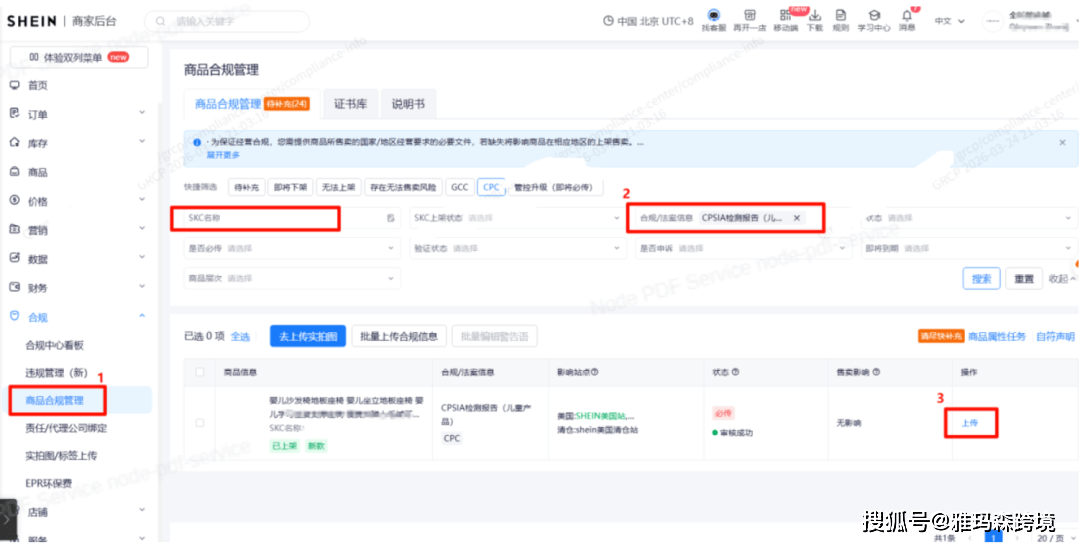The image size is (1080, 545).
Task: Click the 订单 icon in sidebar
Action: tap(14, 114)
